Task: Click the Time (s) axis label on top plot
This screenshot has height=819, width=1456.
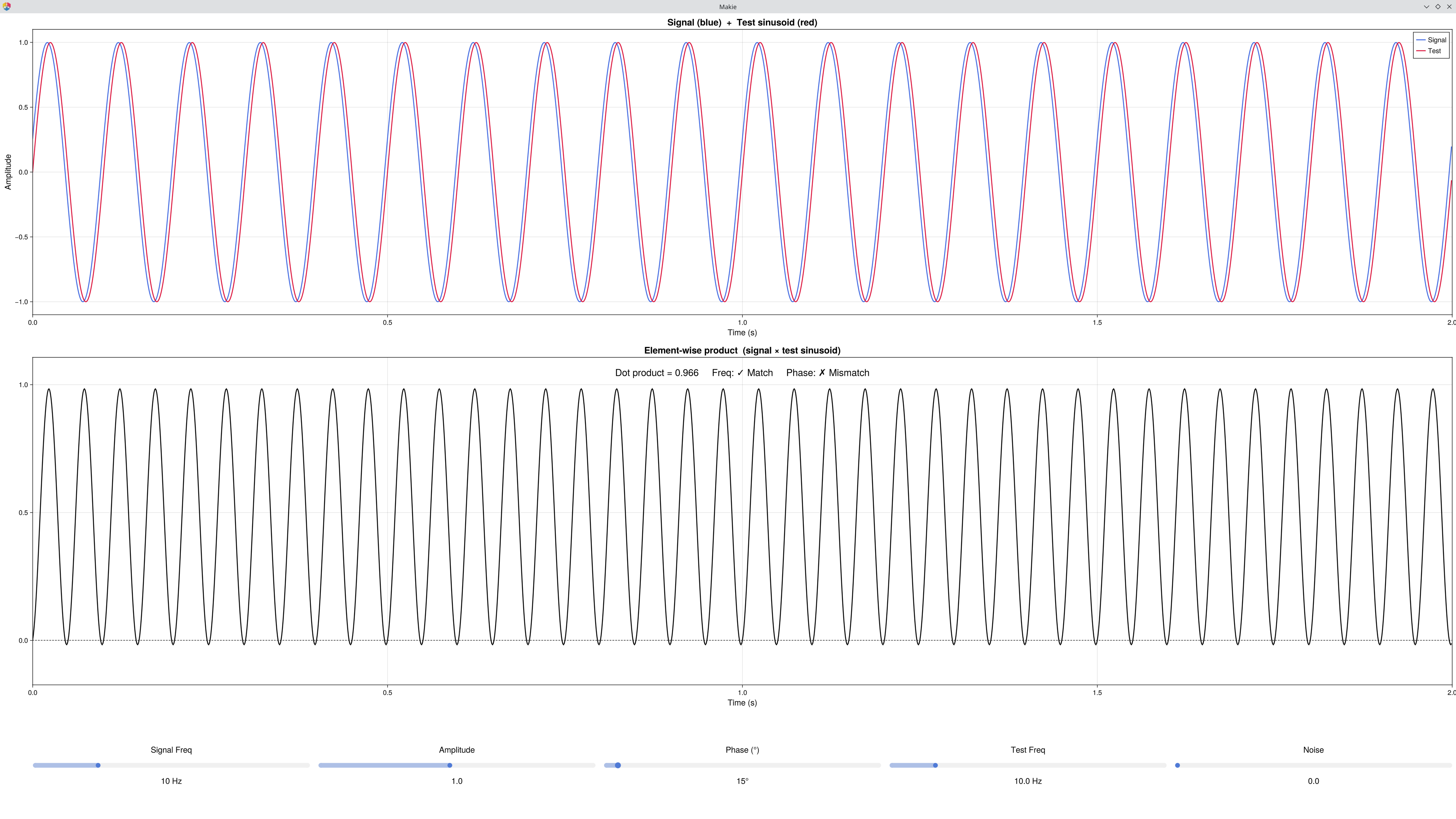Action: pos(742,333)
